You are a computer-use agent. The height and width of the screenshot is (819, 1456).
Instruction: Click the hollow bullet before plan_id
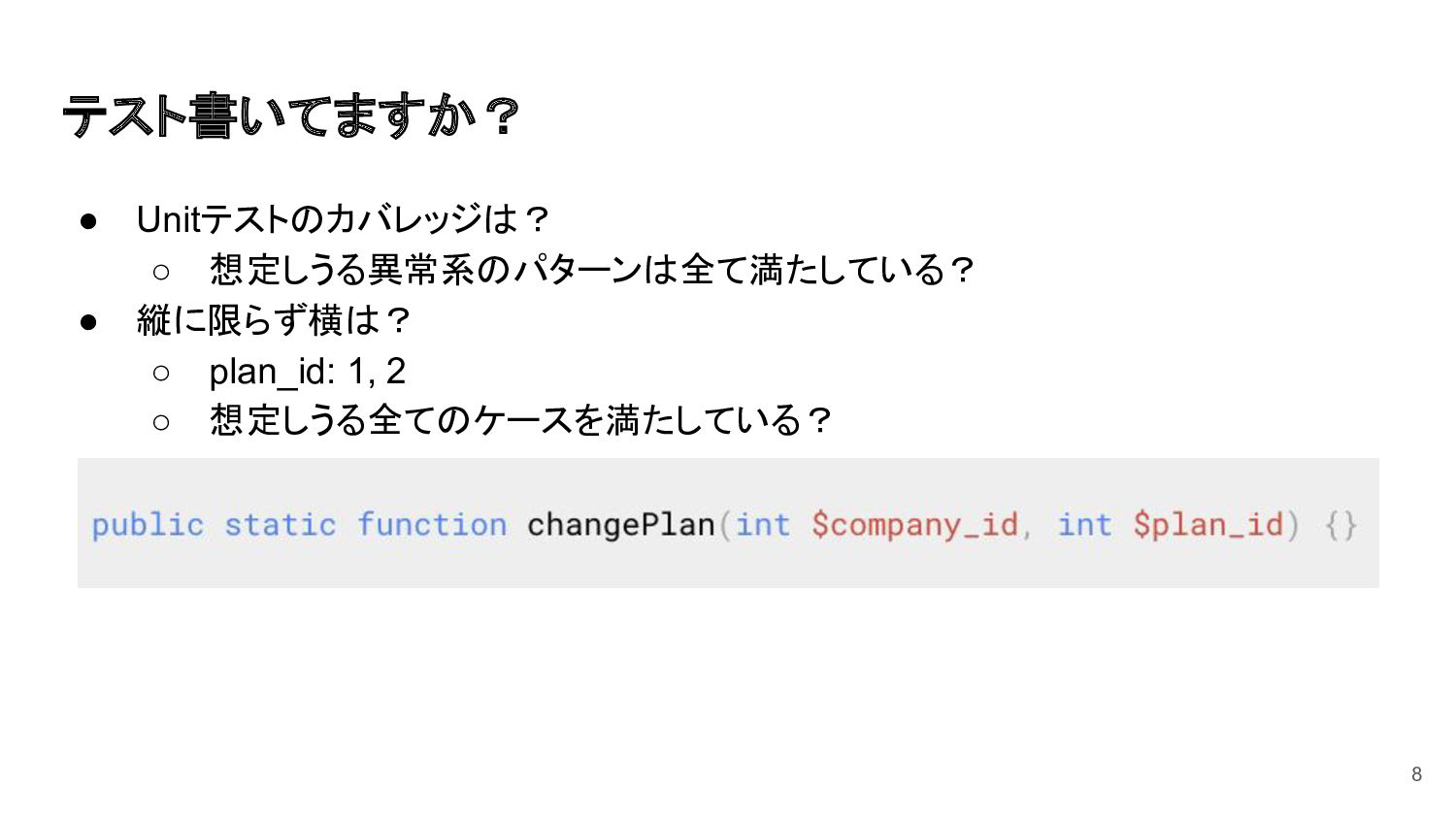pos(161,373)
